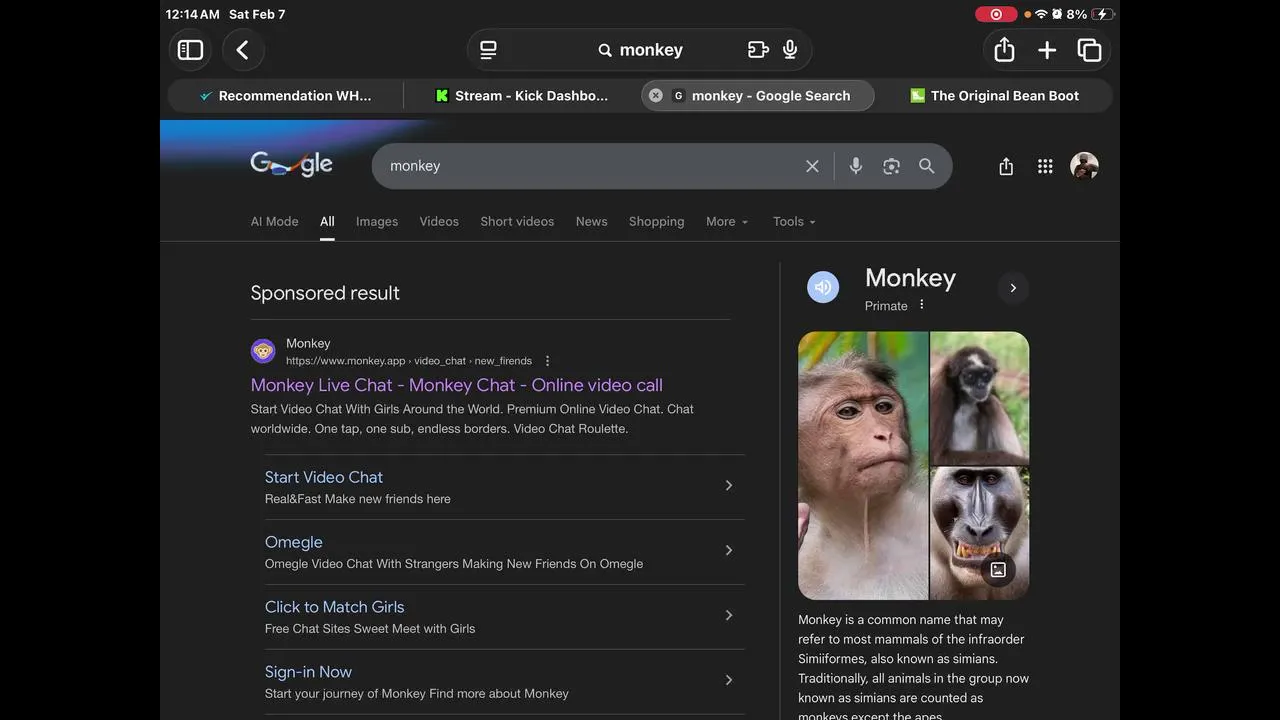The width and height of the screenshot is (1280, 720).
Task: Tap the screen recording indicator in status bar
Action: point(996,14)
